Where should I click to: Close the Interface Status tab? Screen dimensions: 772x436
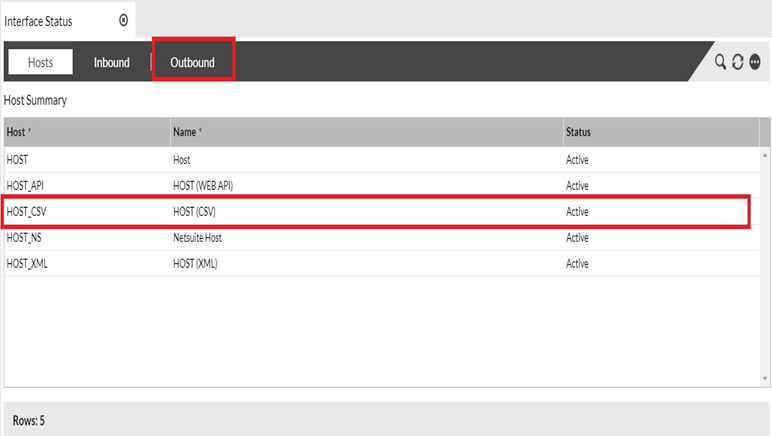[x=123, y=20]
